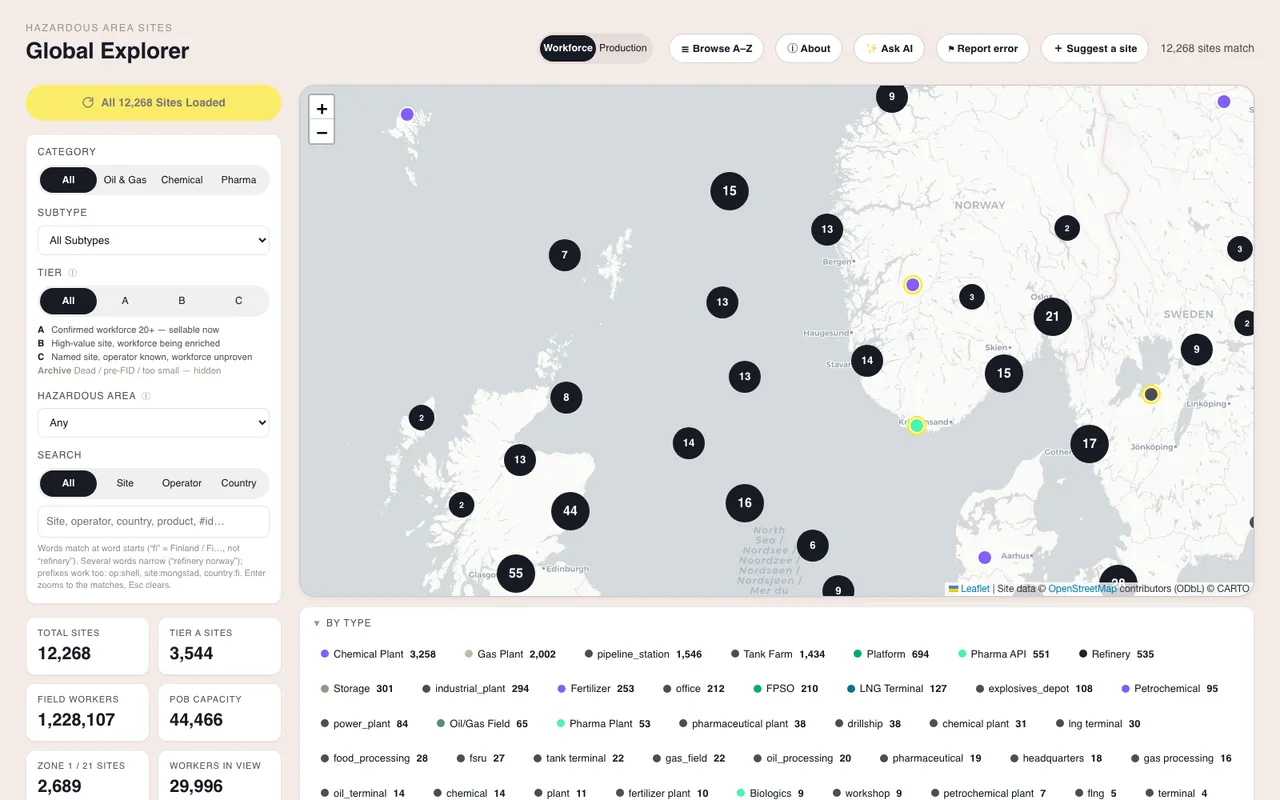The width and height of the screenshot is (1280, 800).
Task: Select the green site marker near Kristiansand
Action: (x=916, y=426)
